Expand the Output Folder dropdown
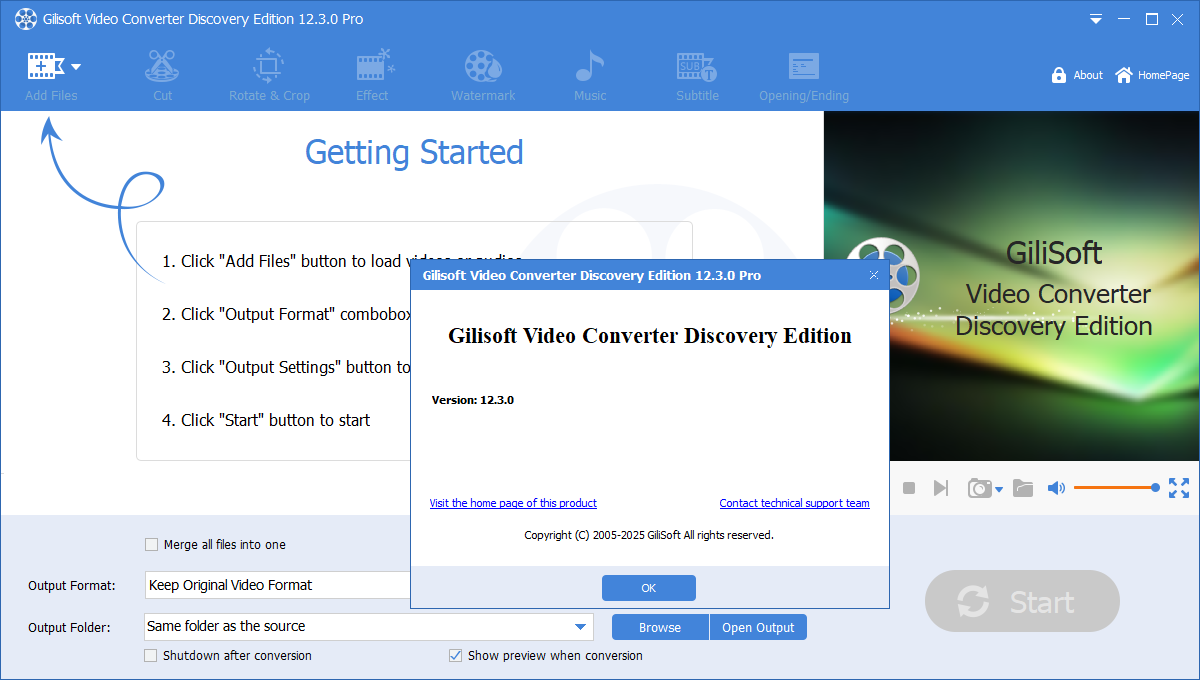Image resolution: width=1200 pixels, height=680 pixels. point(580,627)
